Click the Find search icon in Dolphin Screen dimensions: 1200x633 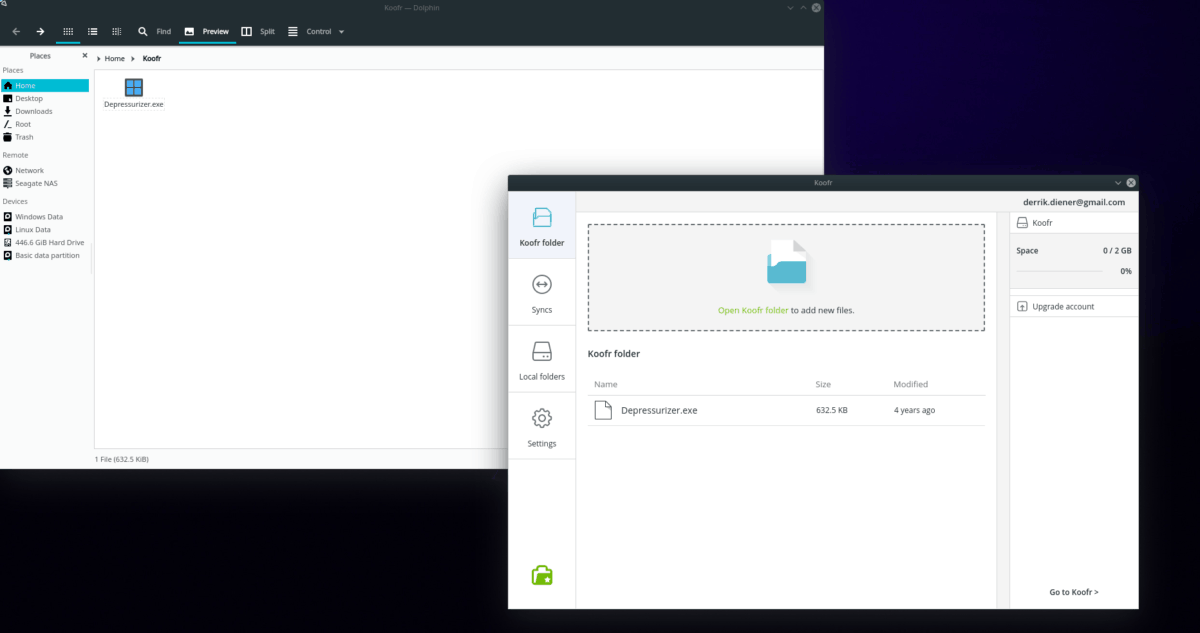[x=143, y=31]
